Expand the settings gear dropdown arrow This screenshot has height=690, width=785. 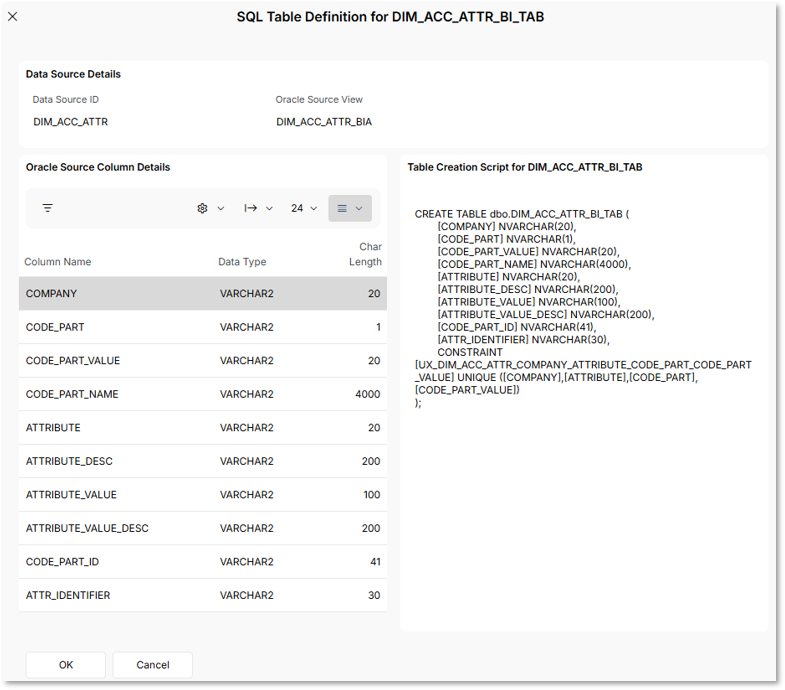pos(221,208)
